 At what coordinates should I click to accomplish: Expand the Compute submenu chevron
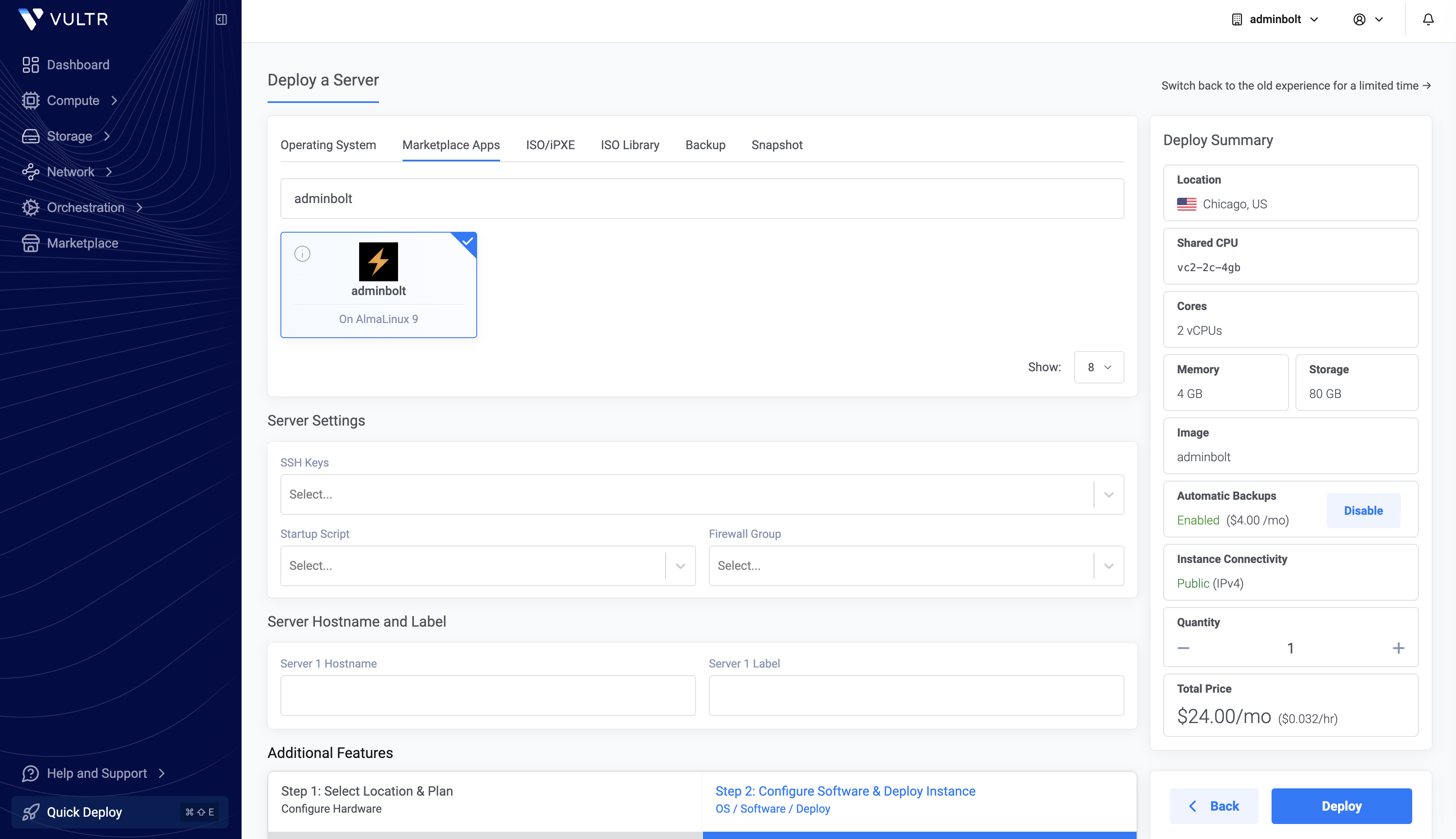tap(114, 100)
